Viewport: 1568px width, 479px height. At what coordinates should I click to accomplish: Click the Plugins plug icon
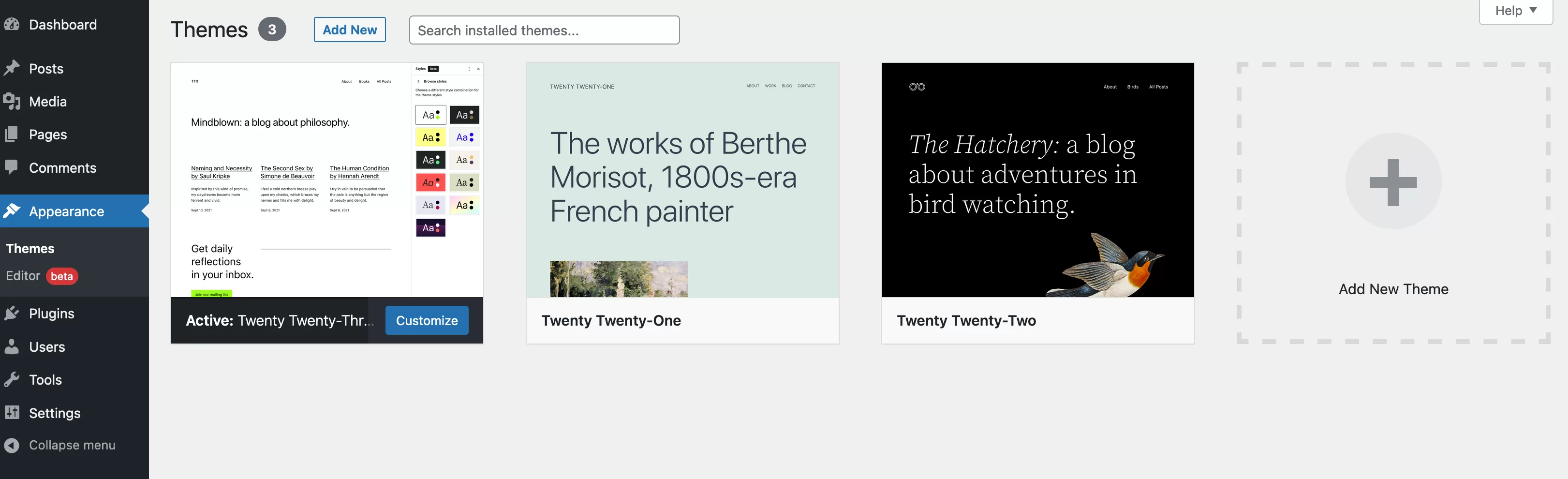(x=12, y=314)
